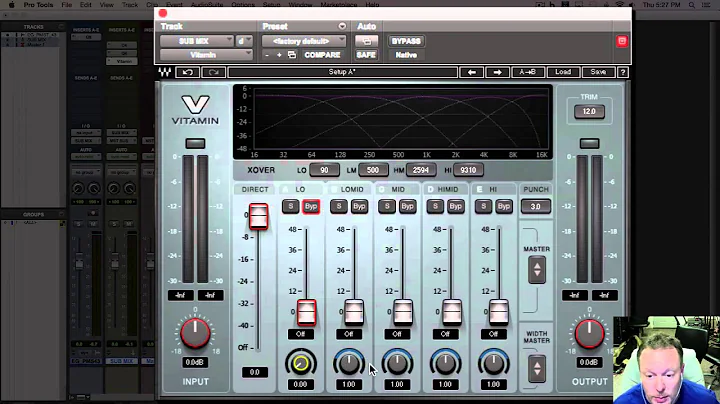Solo the HI band
Screen dimensions: 720x404
click(483, 206)
